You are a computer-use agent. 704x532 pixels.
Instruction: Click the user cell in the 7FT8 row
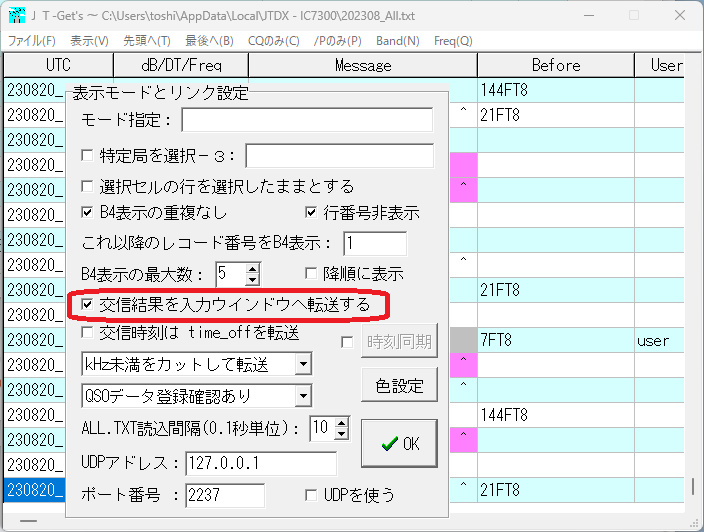pyautogui.click(x=660, y=340)
